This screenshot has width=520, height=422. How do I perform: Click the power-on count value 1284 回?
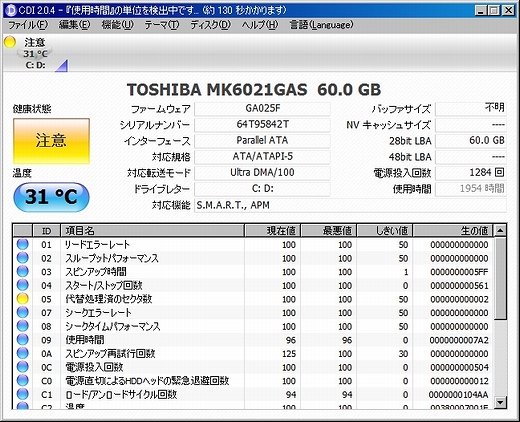pos(471,173)
